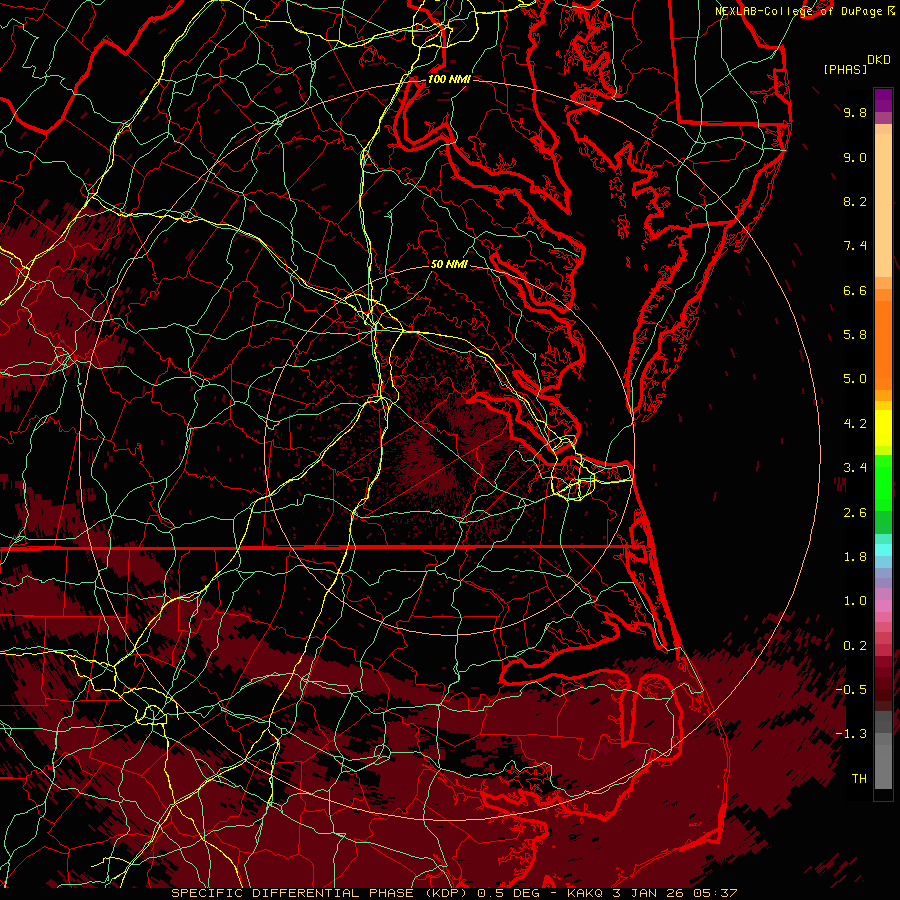Click the 8.2 scale value
The image size is (900, 900).
tap(855, 201)
